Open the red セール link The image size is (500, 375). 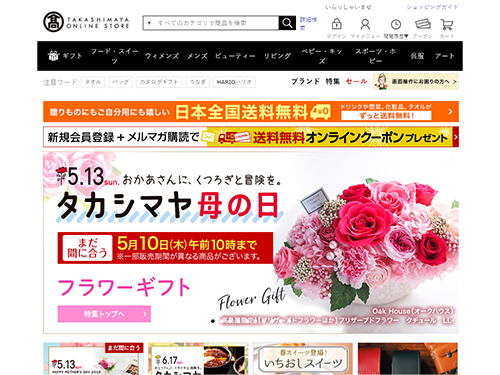point(356,81)
